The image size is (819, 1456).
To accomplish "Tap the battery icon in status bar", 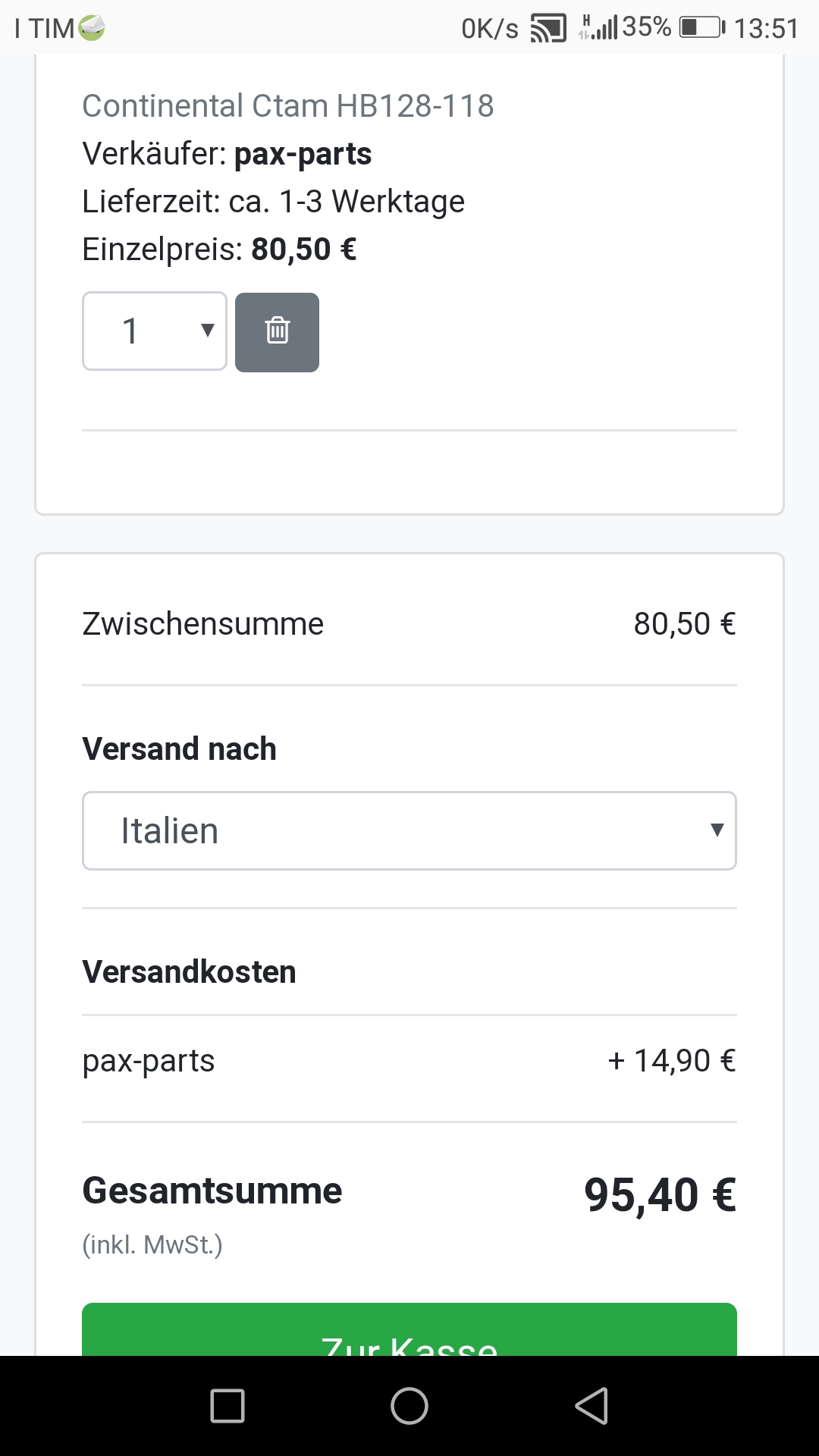I will click(701, 28).
